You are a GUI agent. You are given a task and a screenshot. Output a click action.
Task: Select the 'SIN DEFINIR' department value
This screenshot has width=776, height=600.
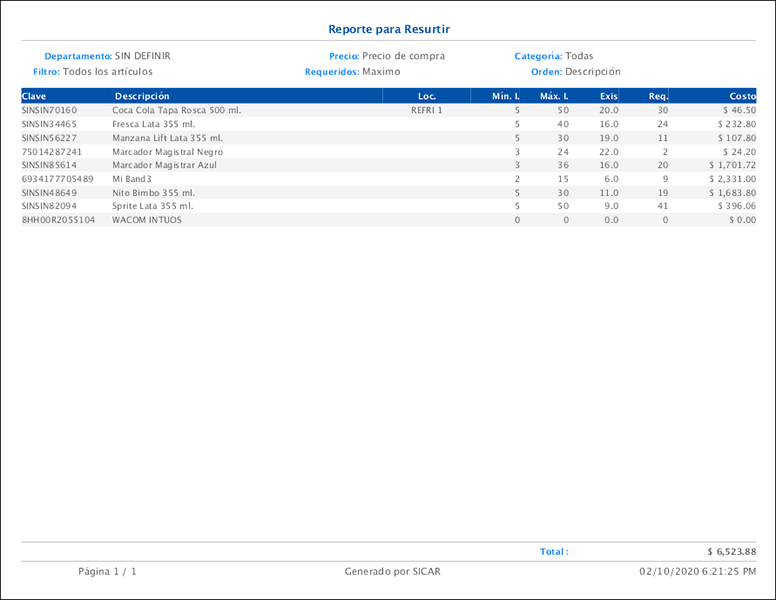143,56
